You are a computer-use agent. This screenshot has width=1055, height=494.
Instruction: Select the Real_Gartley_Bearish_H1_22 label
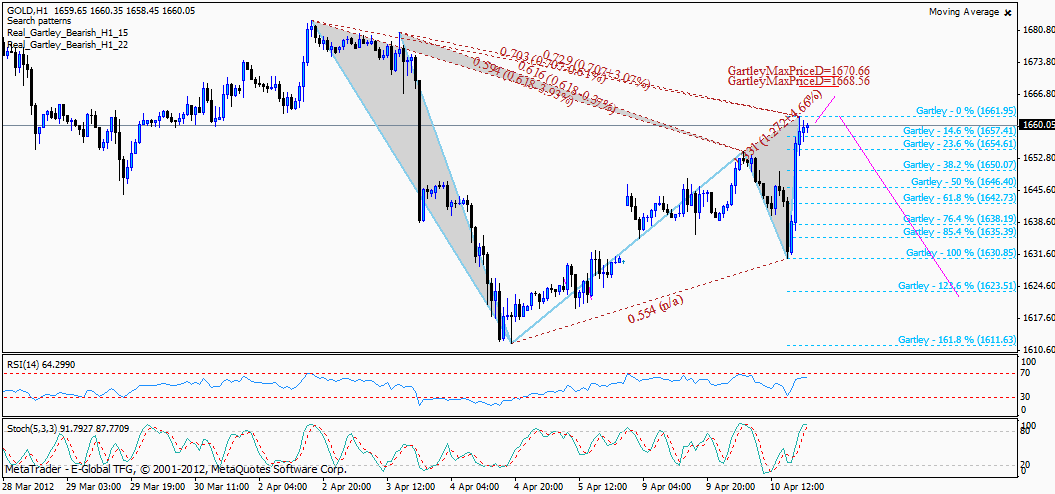tap(68, 44)
